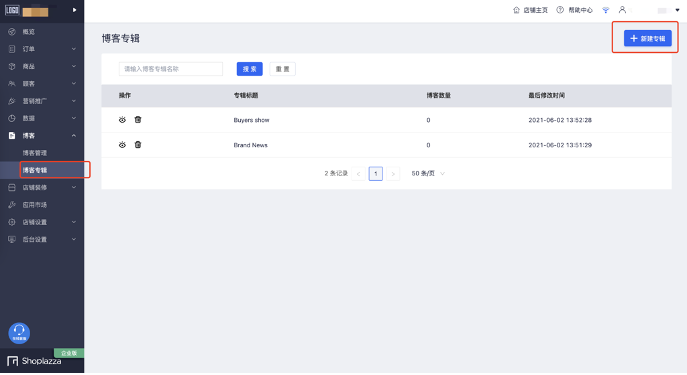This screenshot has height=375, width=687.
Task: Open 应用市场 app market wrench icon
Action: tap(12, 205)
